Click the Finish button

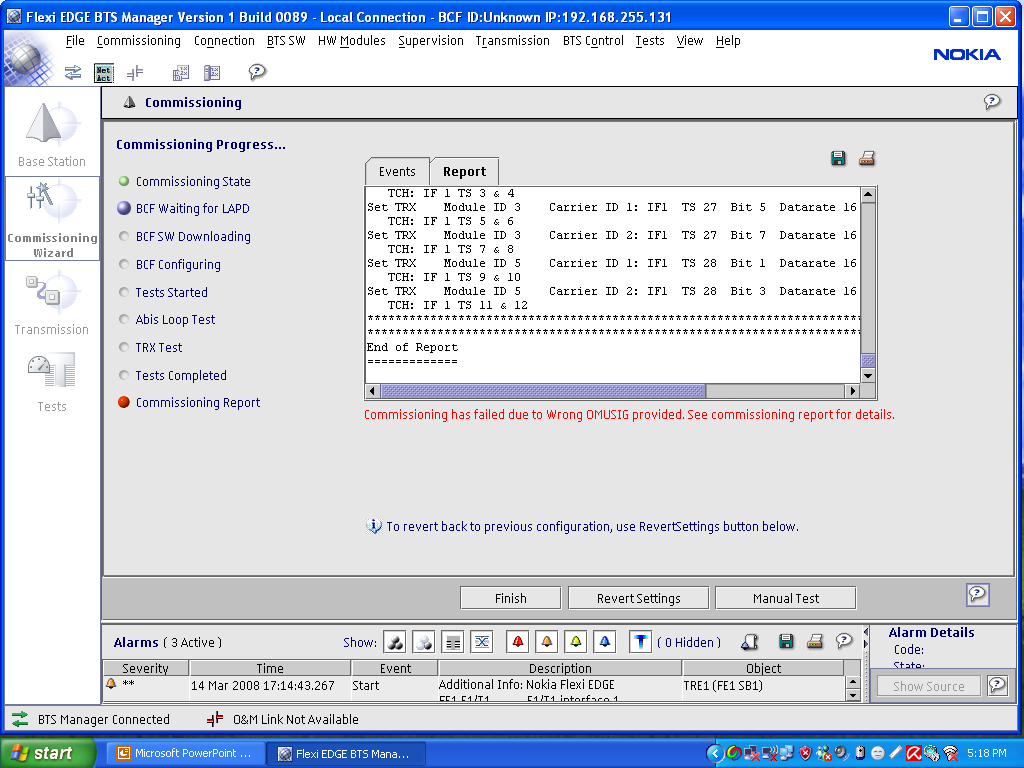coord(510,598)
